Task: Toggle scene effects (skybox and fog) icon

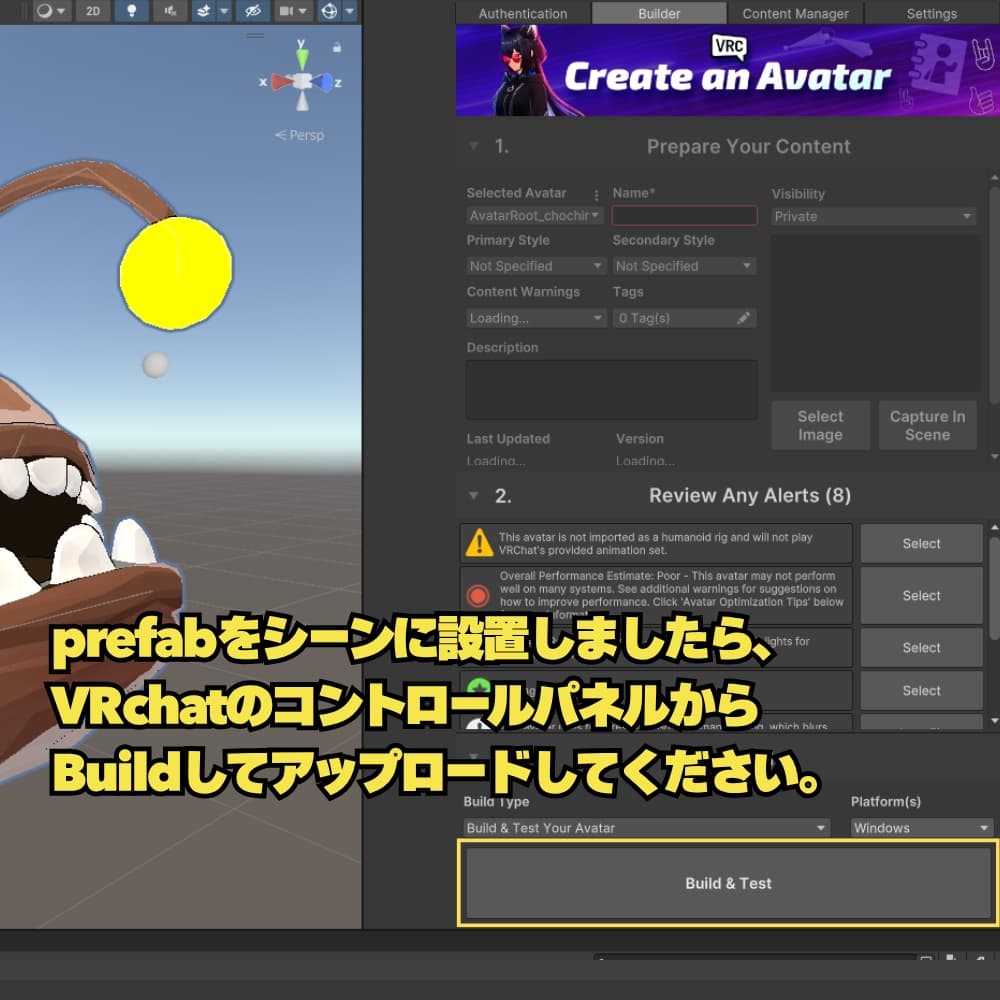Action: (203, 11)
